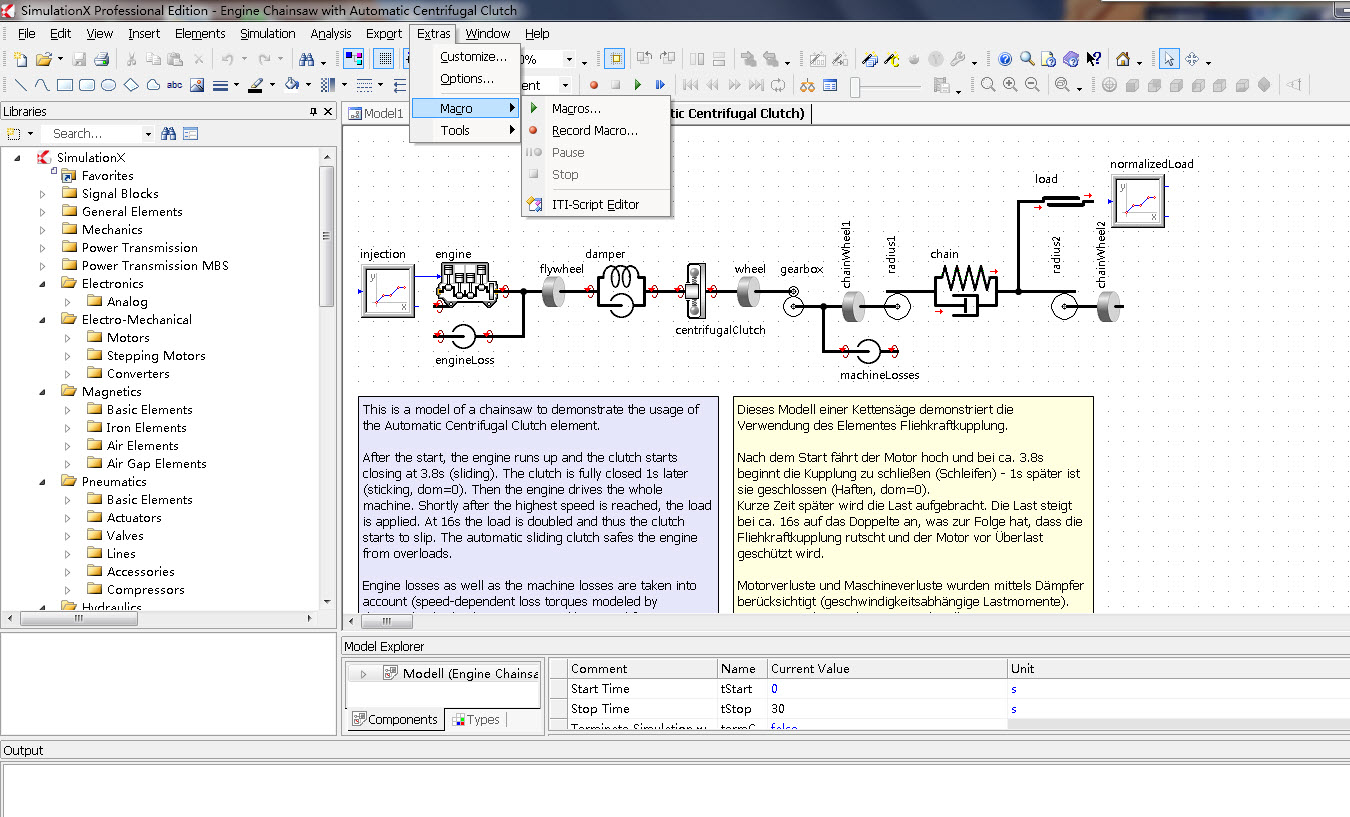The width and height of the screenshot is (1350, 817).
Task: Click the green start simulation arrow
Action: pyautogui.click(x=637, y=85)
